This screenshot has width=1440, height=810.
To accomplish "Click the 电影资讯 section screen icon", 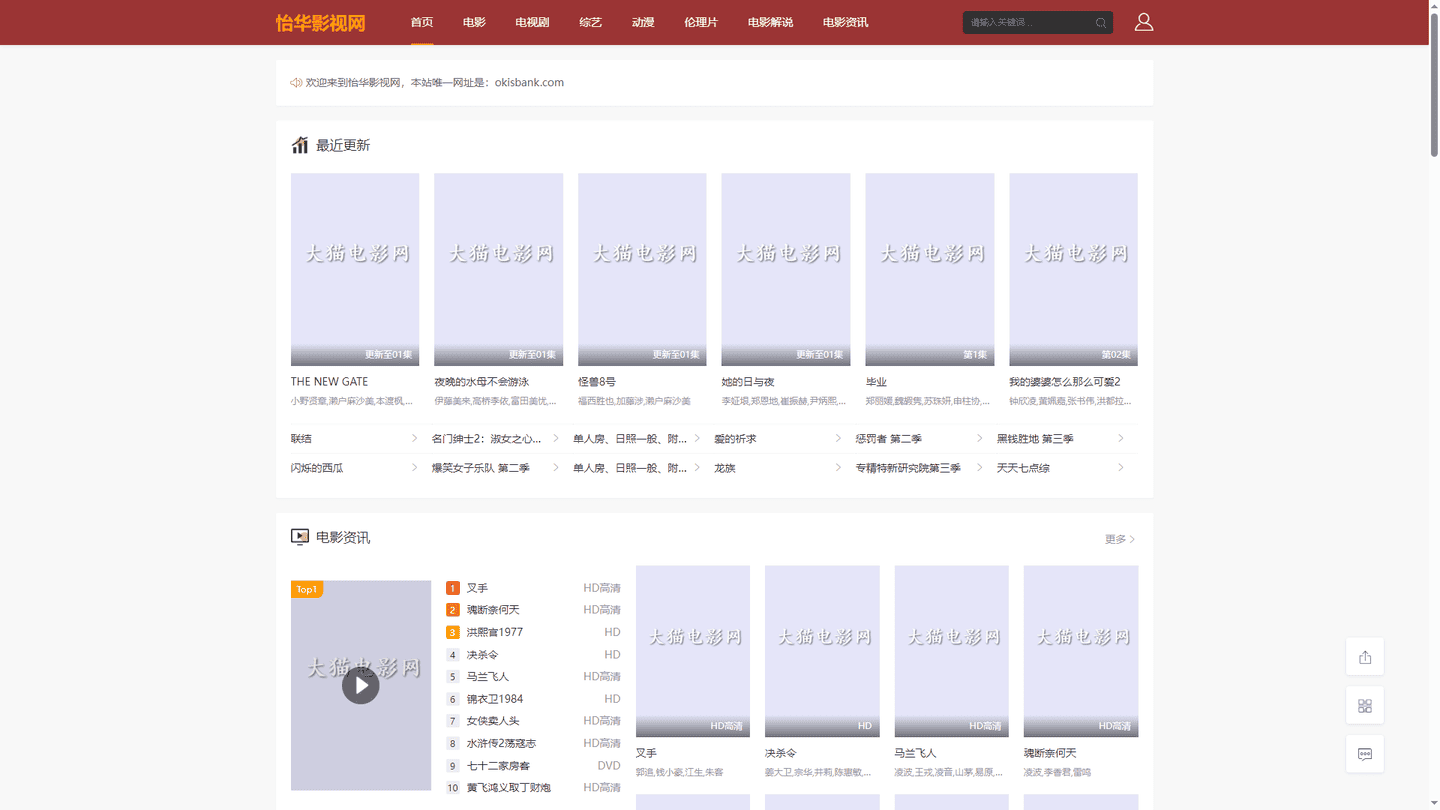I will tap(300, 537).
